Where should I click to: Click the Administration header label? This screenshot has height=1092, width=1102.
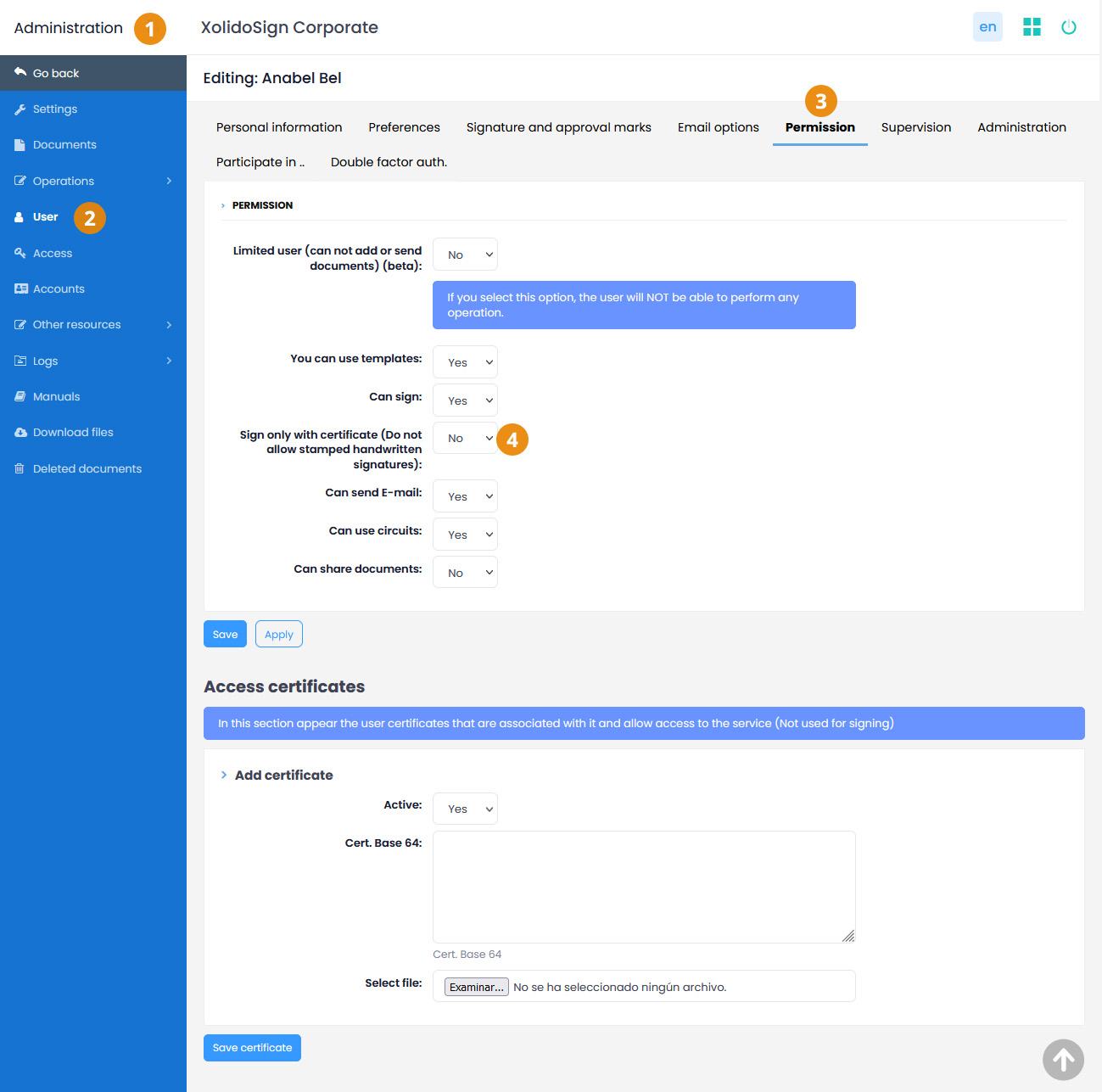[x=69, y=28]
